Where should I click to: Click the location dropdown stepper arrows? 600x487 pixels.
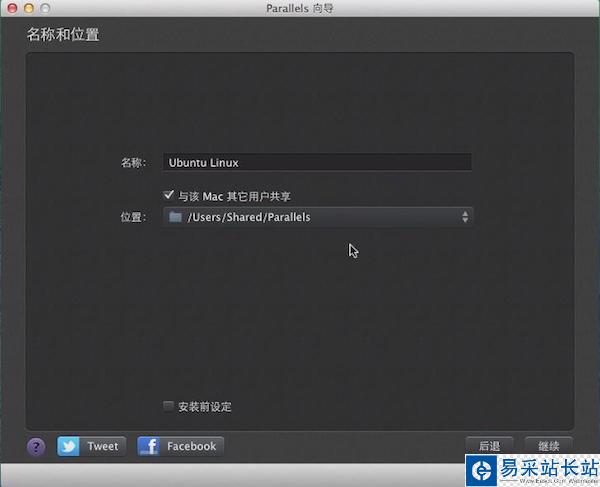coord(465,217)
